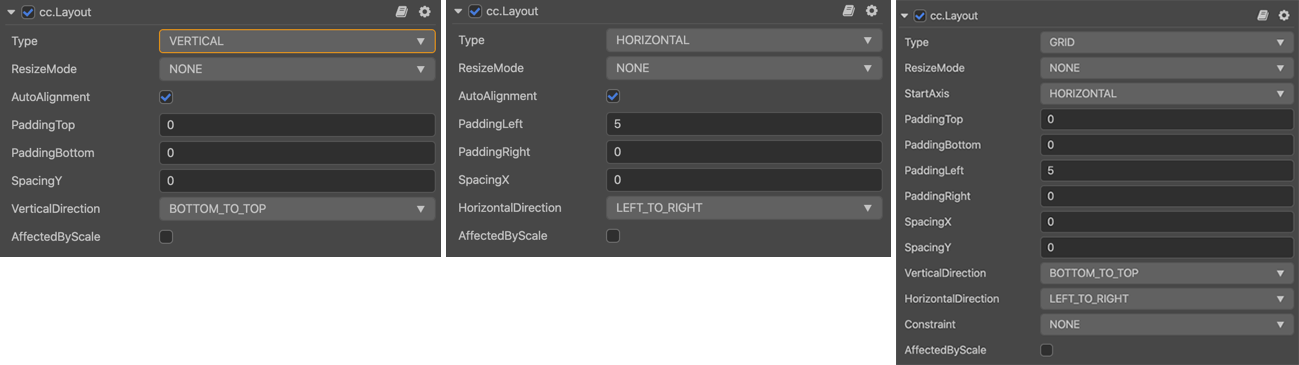This screenshot has height=365, width=1299.
Task: Collapse the GRID cc.Layout component
Action: point(904,16)
